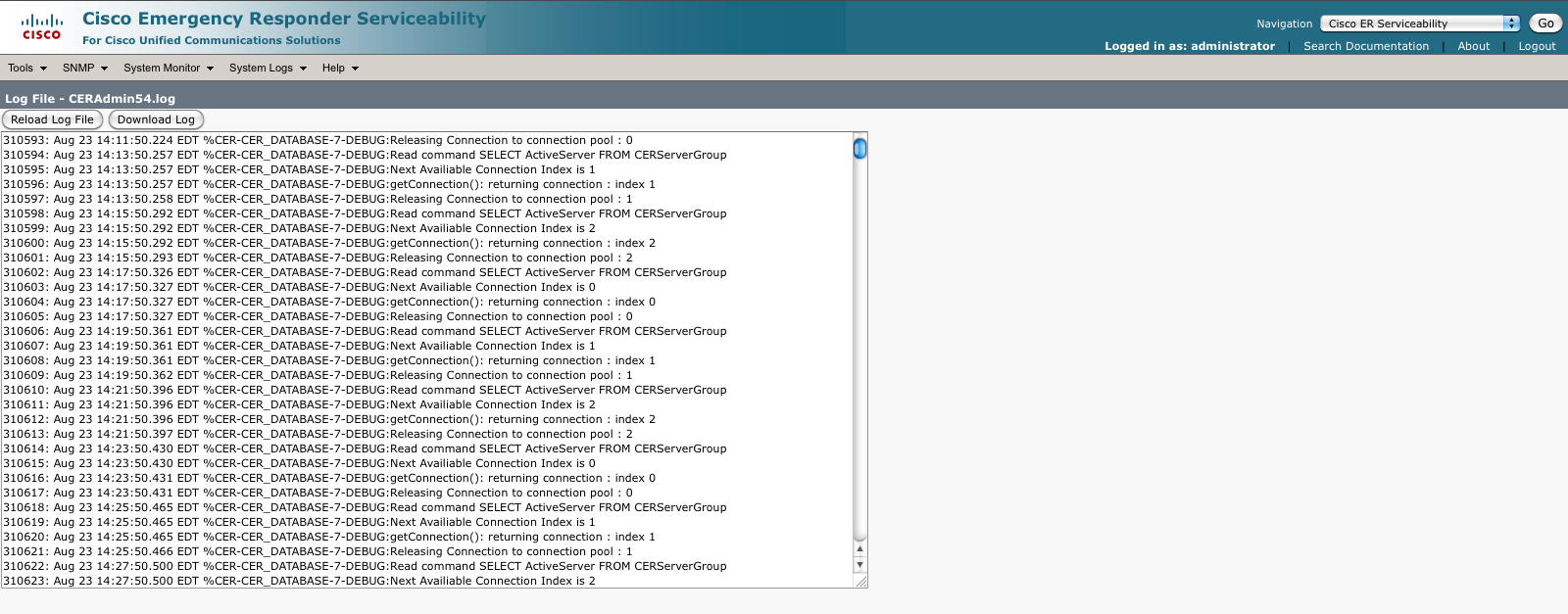Open the About link

[1473, 46]
